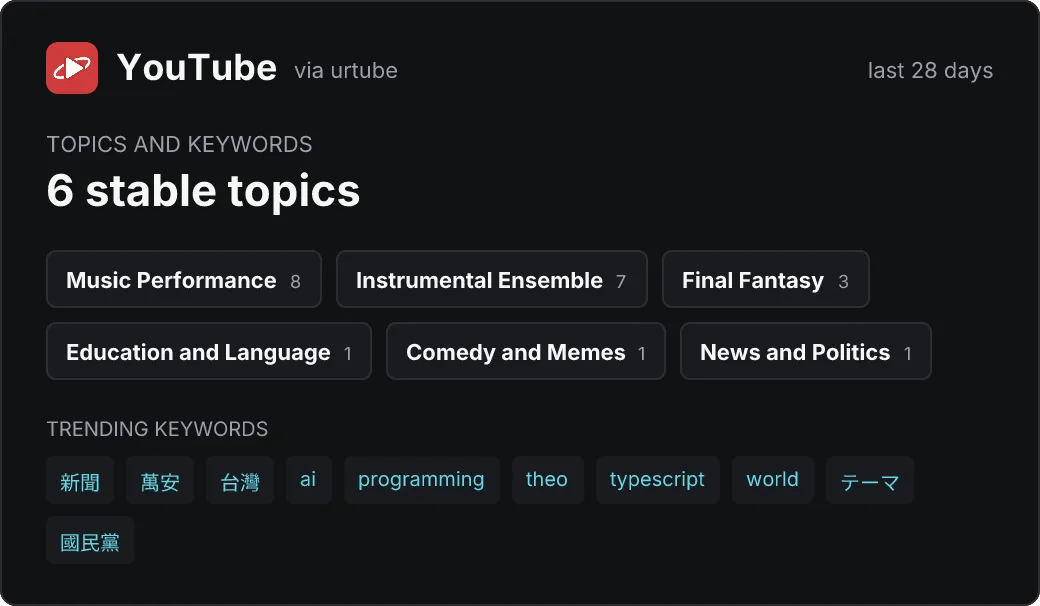Image resolution: width=1040 pixels, height=606 pixels.
Task: Open the Instrumental Ensemble topic chip
Action: pyautogui.click(x=491, y=279)
